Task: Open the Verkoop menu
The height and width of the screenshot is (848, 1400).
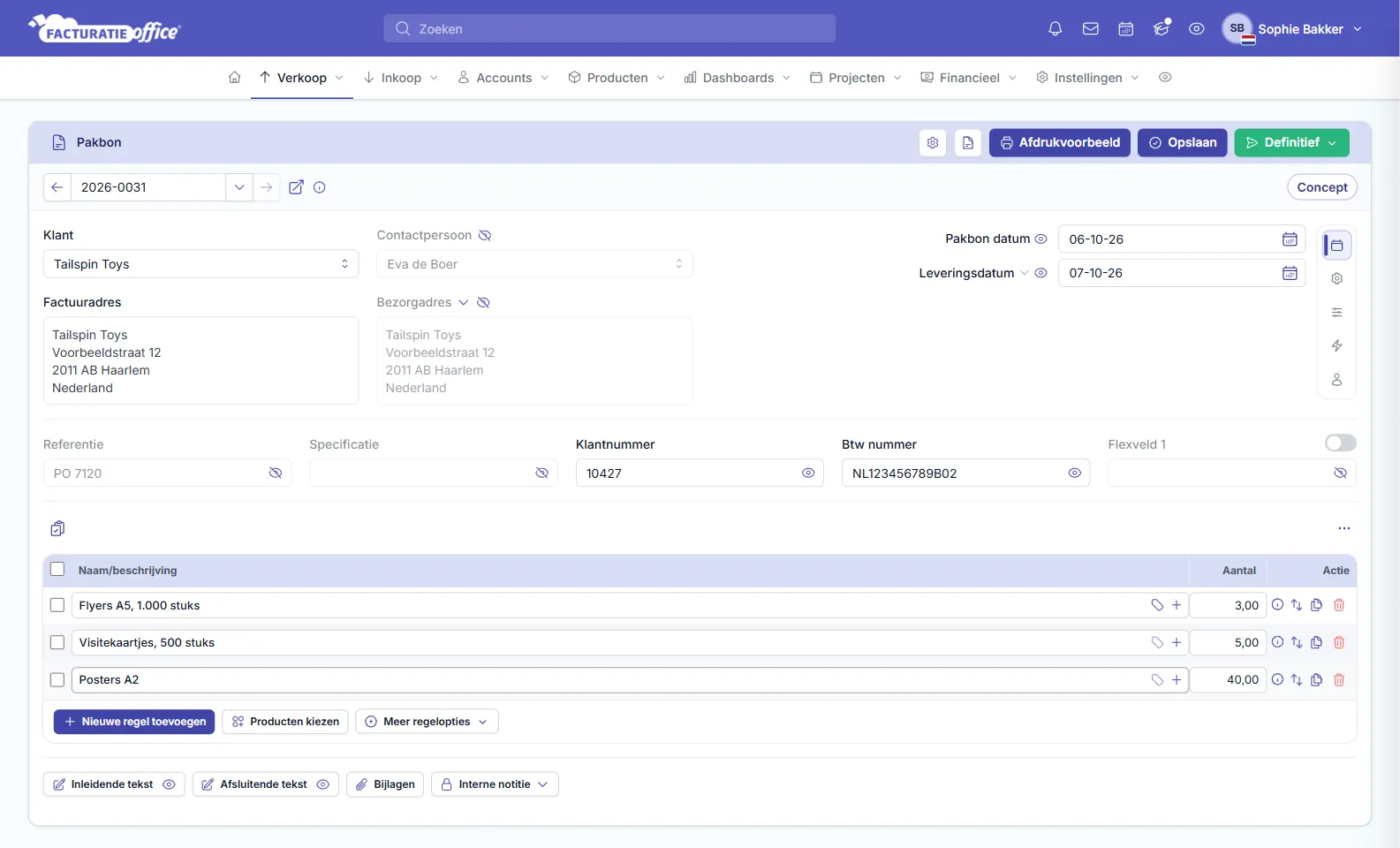Action: 302,78
